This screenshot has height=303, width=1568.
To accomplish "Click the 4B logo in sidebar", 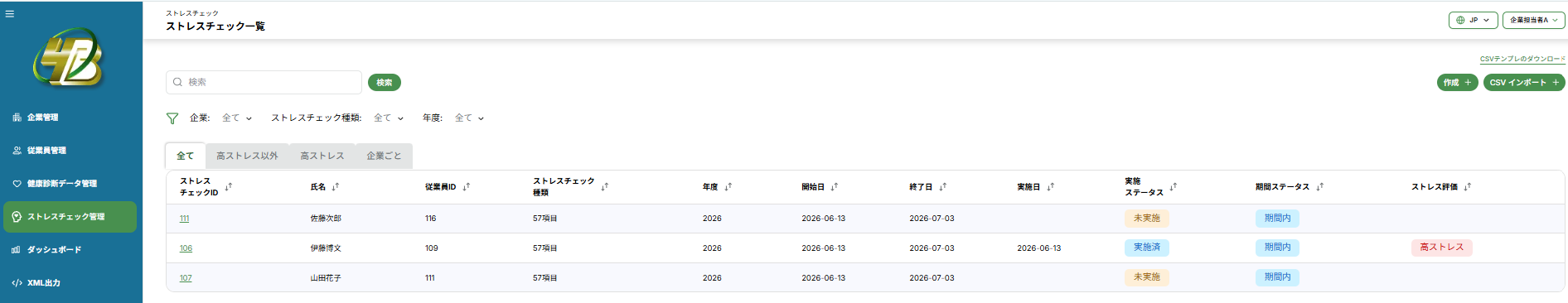I will click(x=70, y=58).
